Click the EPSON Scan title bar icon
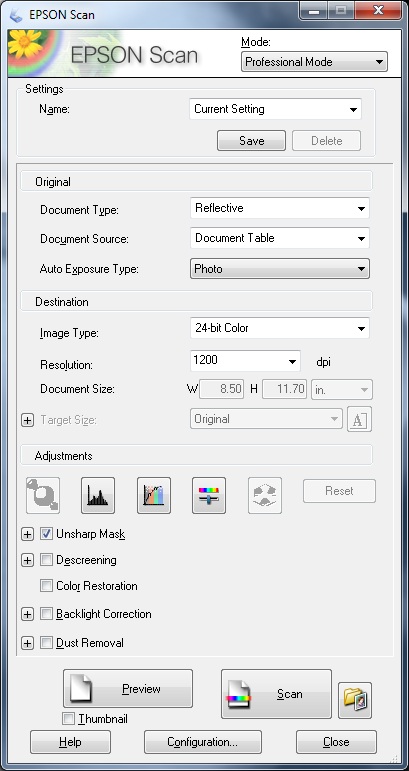The image size is (409, 771). 16,15
